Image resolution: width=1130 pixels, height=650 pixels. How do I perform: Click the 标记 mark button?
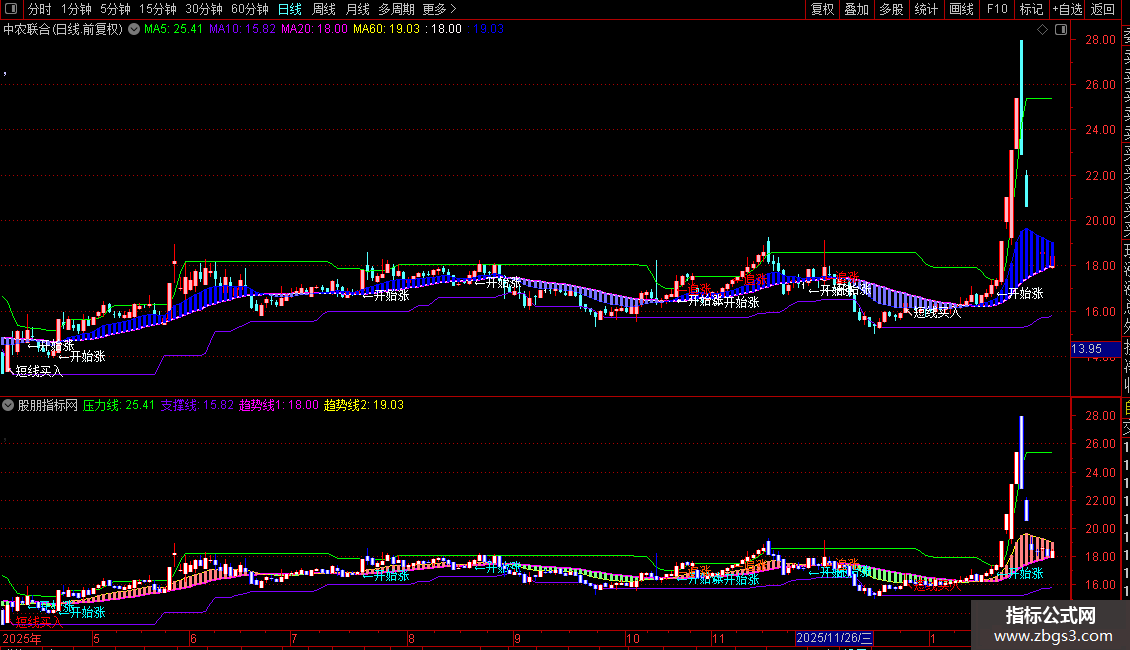tap(1031, 9)
